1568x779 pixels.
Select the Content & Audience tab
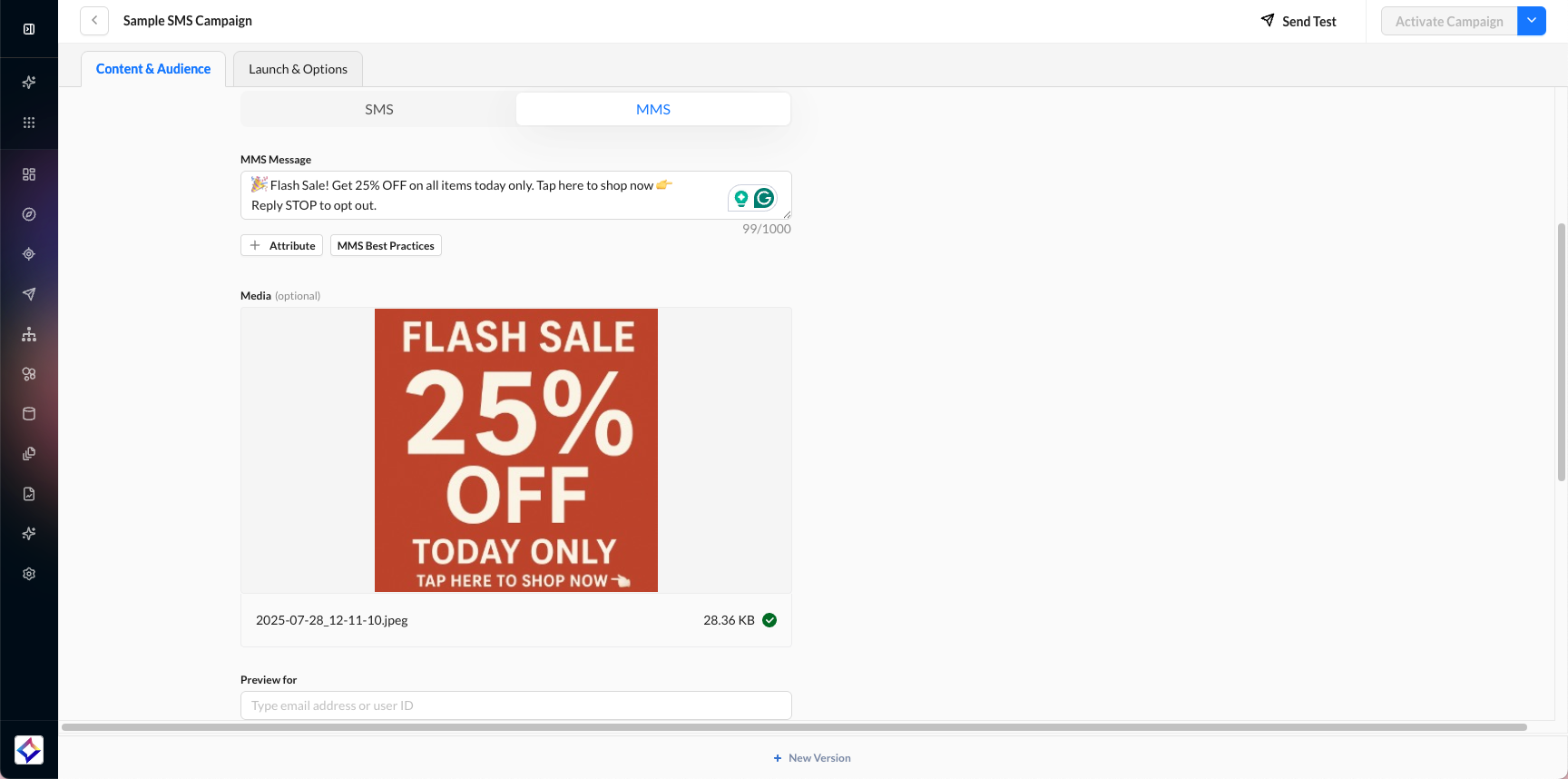click(153, 69)
